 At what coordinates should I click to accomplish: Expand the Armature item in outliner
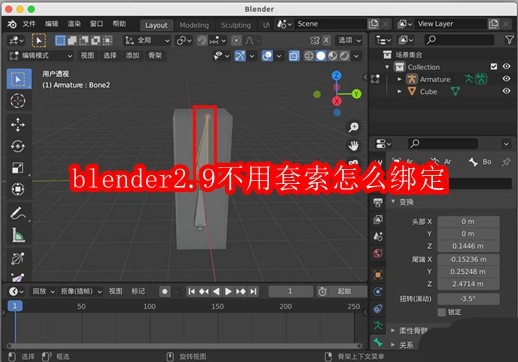click(x=399, y=79)
